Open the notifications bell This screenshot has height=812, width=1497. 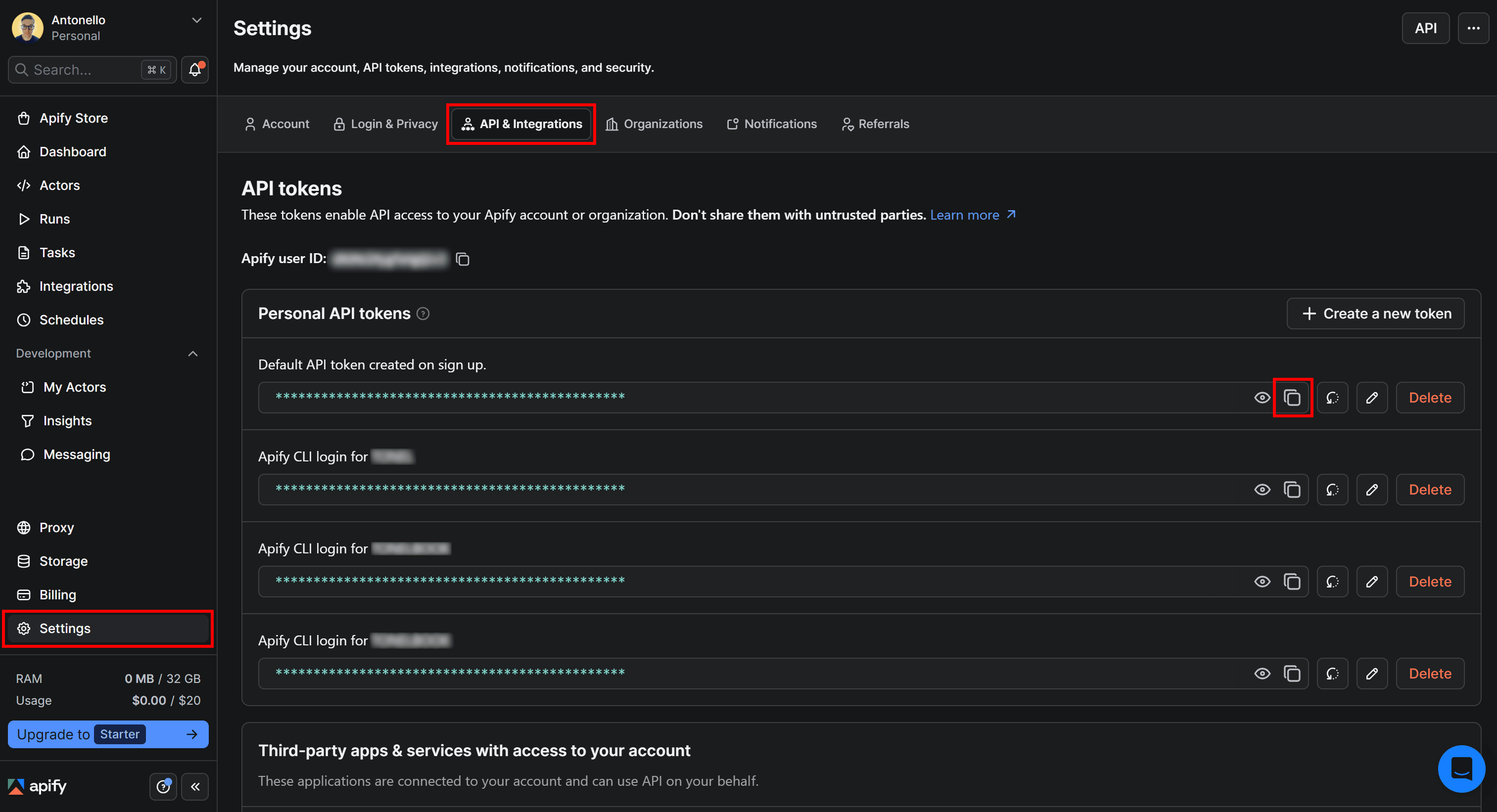[x=195, y=70]
